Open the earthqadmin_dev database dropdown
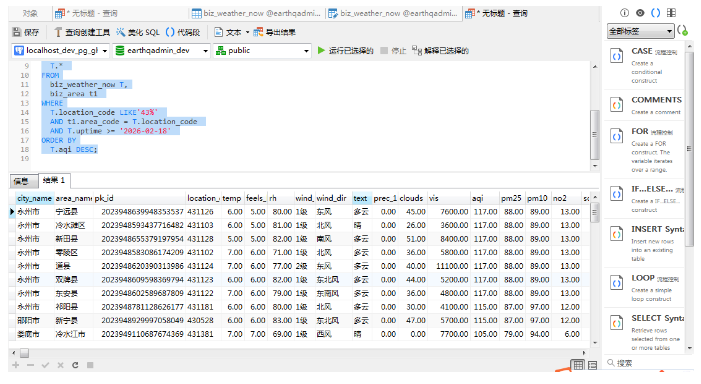Viewport: 701px width, 384px height. (161, 51)
